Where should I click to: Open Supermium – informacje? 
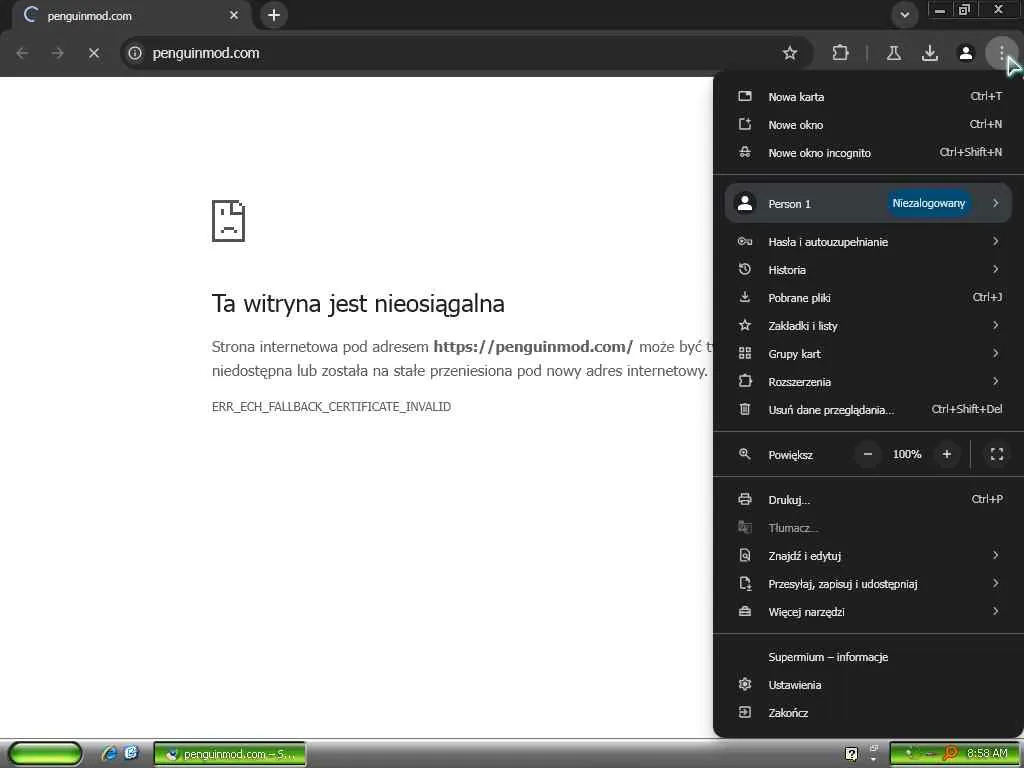(868, 657)
